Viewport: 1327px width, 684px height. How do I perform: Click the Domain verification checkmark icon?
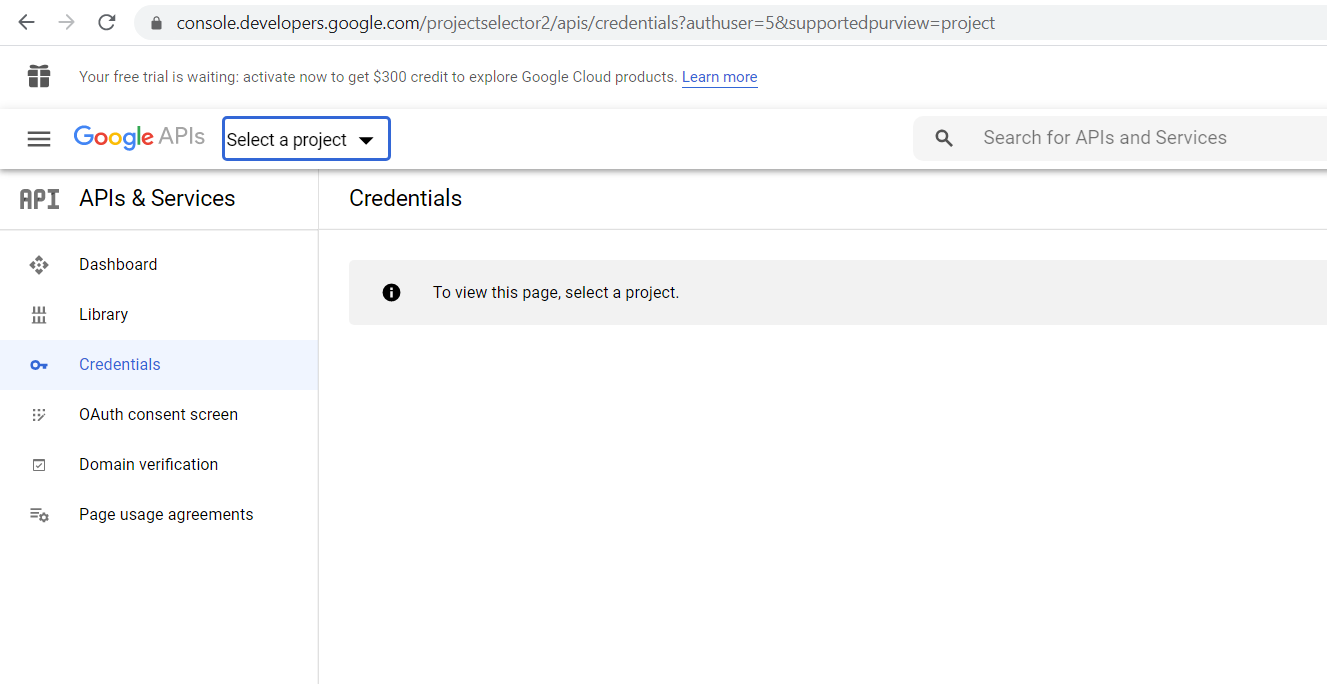[39, 465]
